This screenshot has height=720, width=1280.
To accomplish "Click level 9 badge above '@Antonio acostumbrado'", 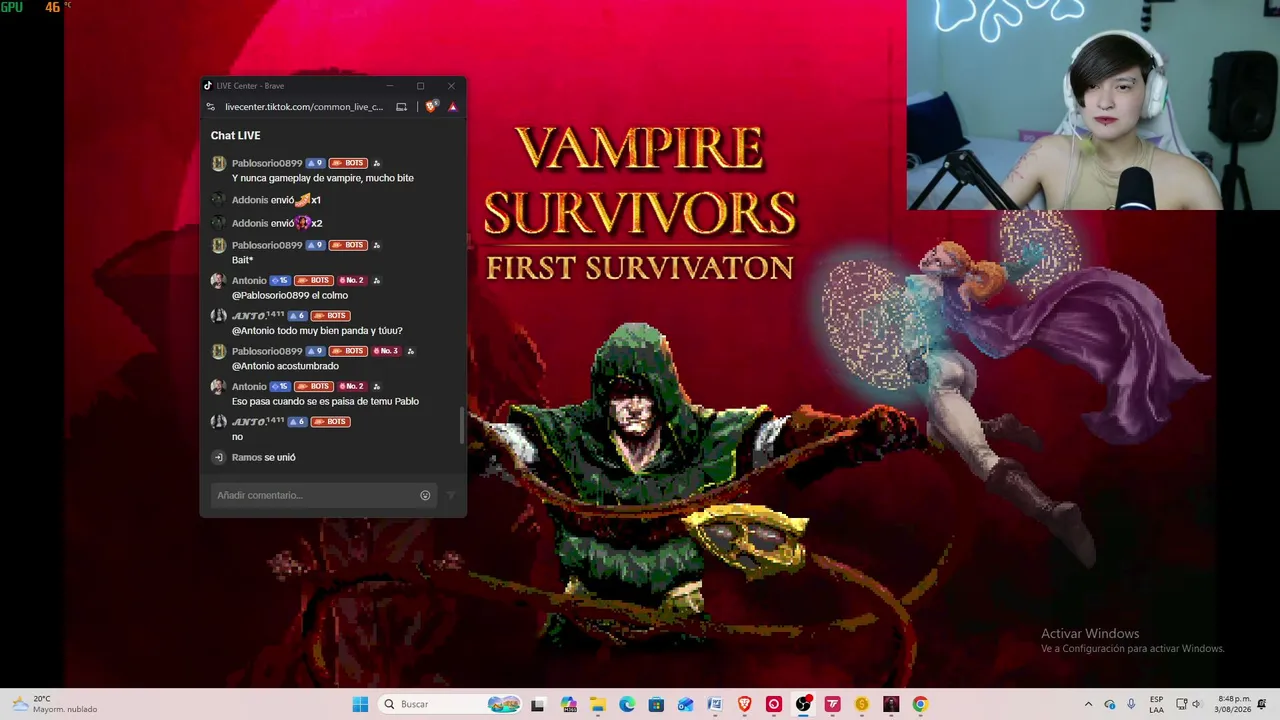I will (315, 351).
